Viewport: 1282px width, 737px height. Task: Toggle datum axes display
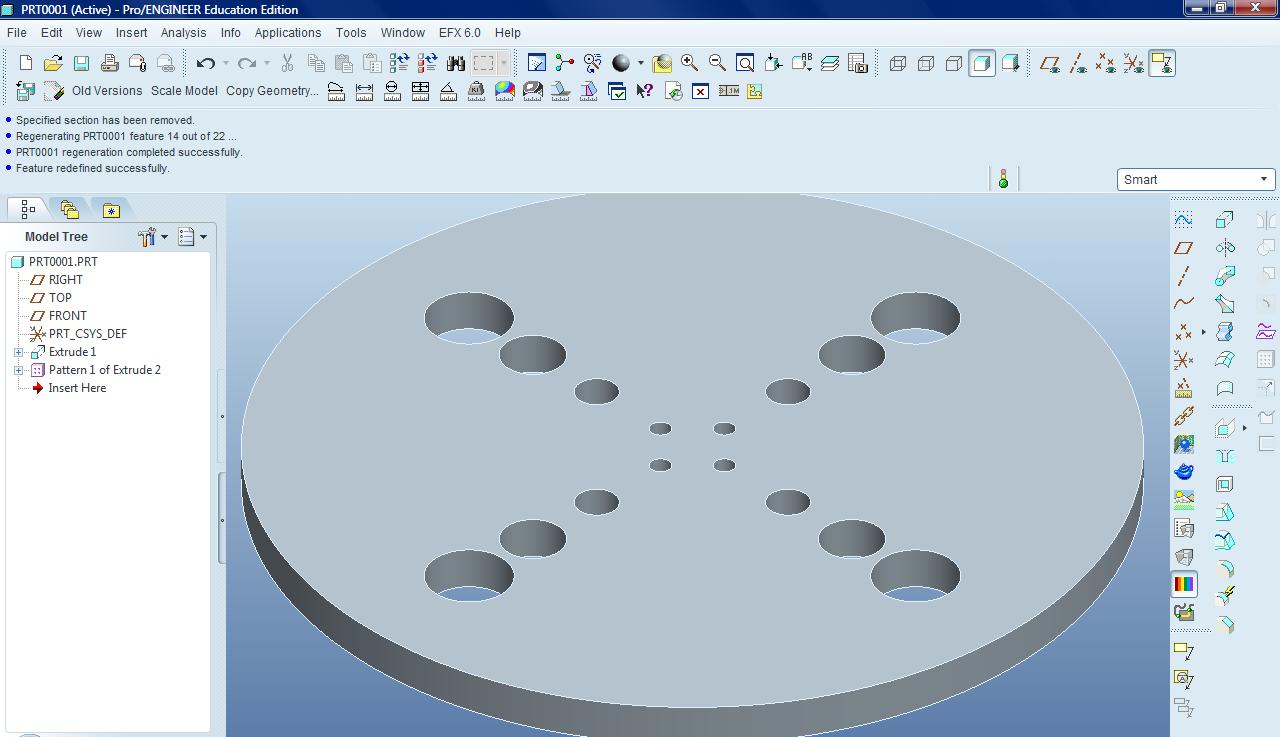pos(1078,63)
